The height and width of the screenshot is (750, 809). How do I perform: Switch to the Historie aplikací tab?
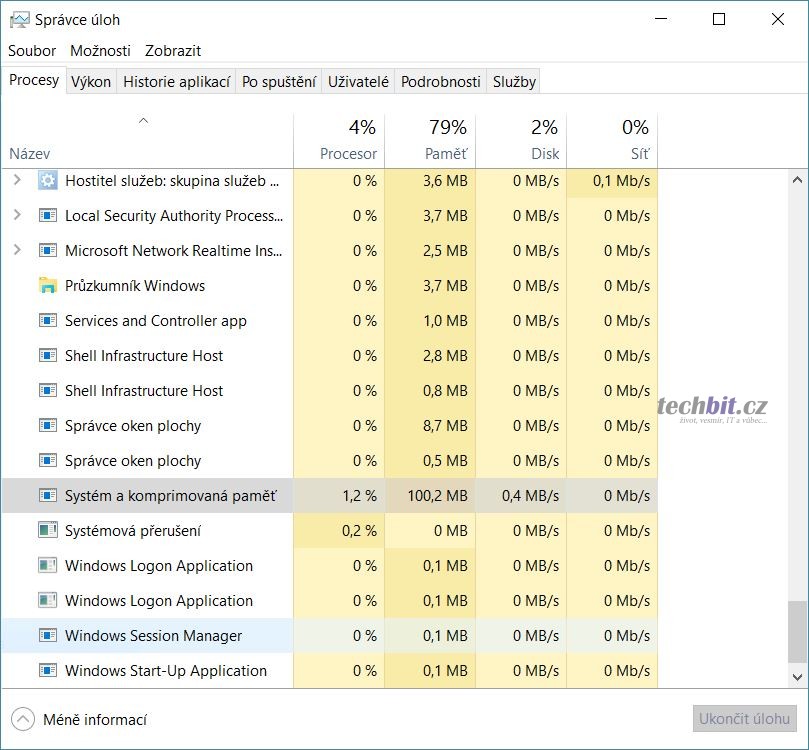[176, 81]
